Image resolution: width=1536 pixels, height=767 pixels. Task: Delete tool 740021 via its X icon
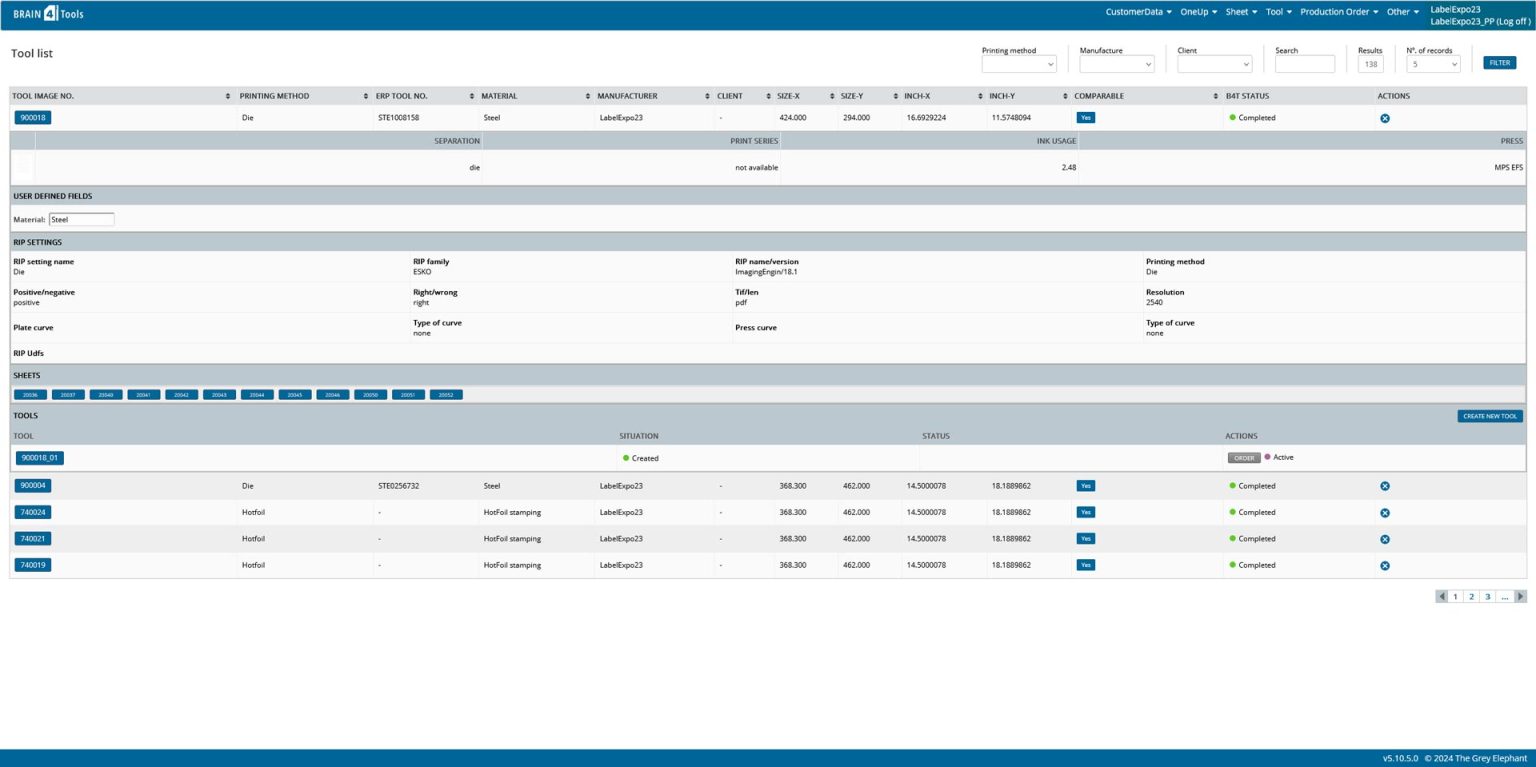pyautogui.click(x=1385, y=539)
